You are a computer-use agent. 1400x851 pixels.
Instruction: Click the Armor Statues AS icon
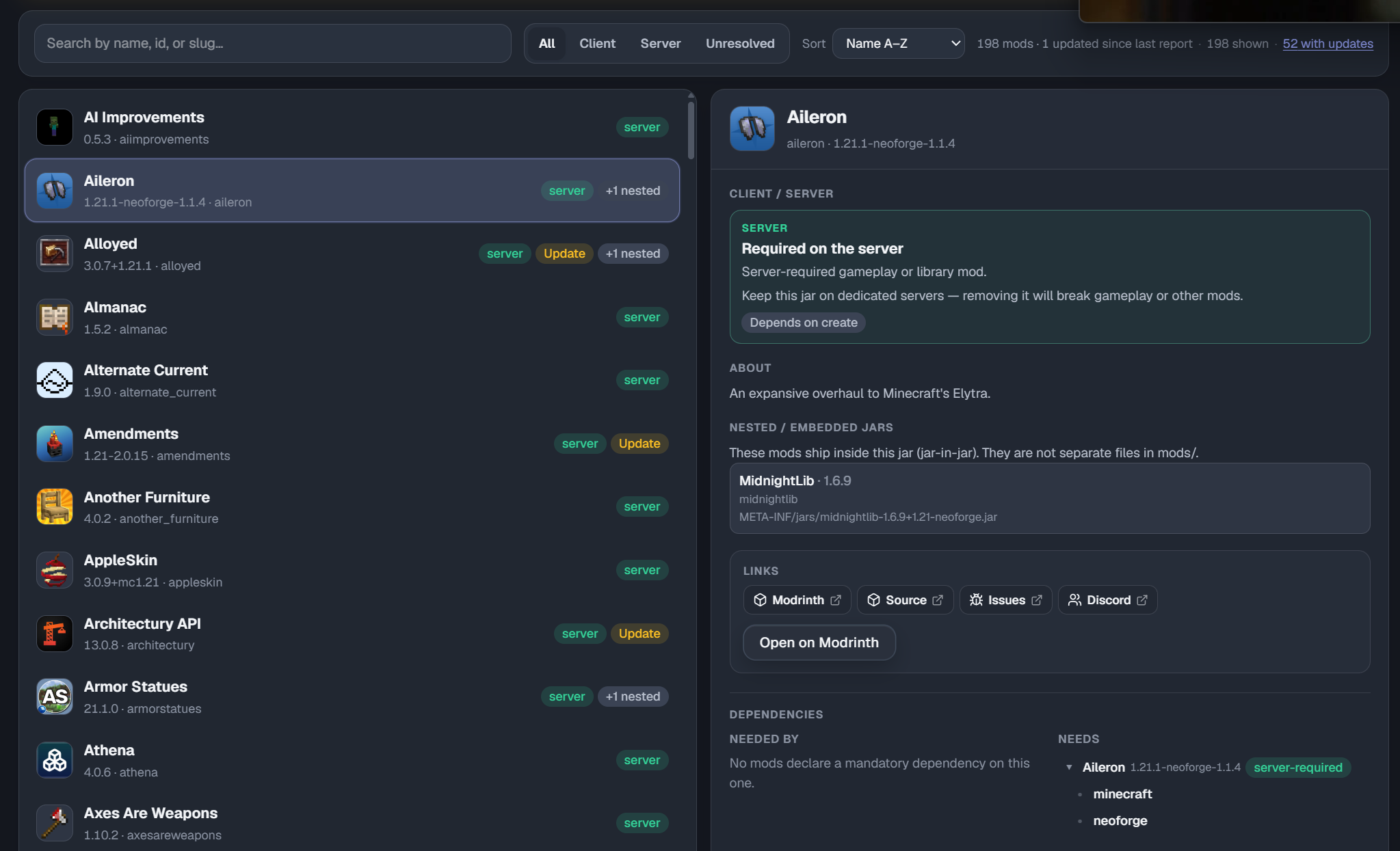pos(55,697)
